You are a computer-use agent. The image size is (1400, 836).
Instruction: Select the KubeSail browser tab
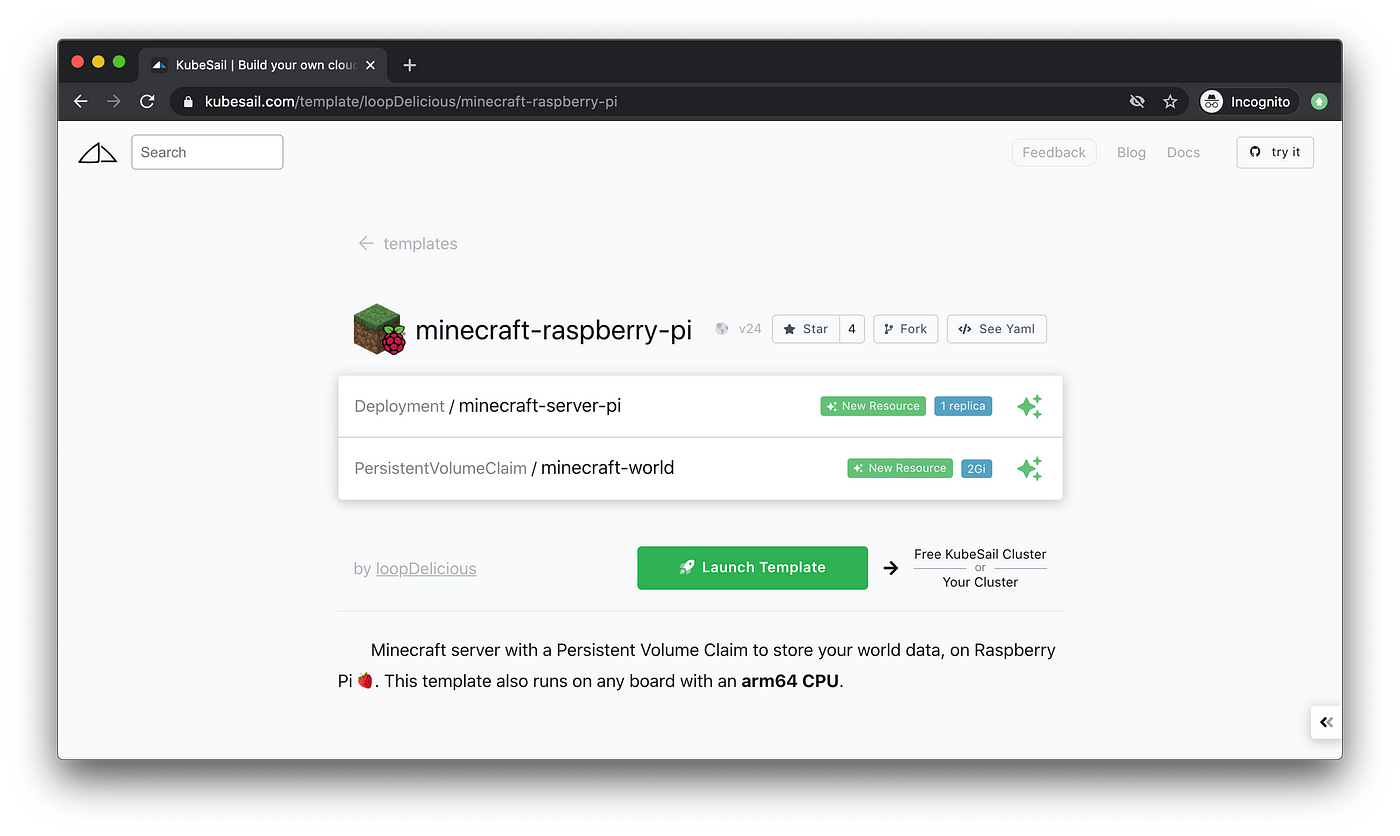point(262,65)
